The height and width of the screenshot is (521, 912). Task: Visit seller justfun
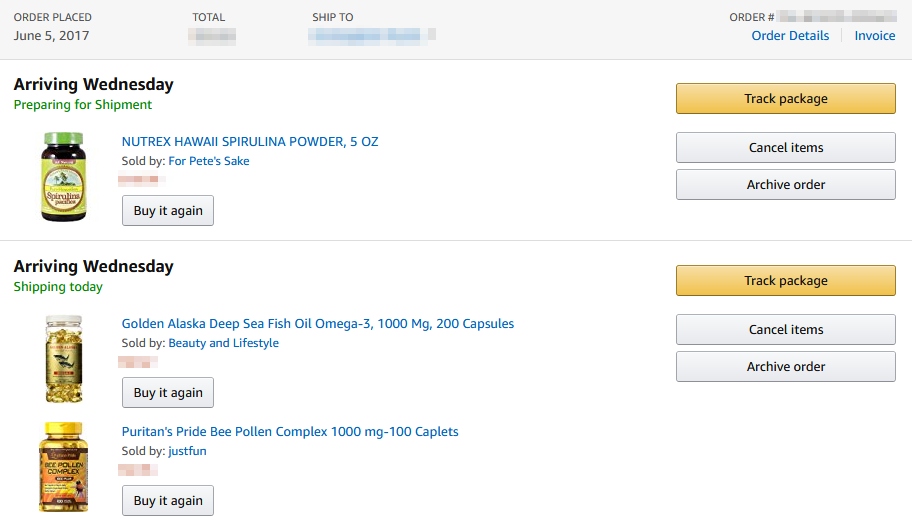coord(187,451)
